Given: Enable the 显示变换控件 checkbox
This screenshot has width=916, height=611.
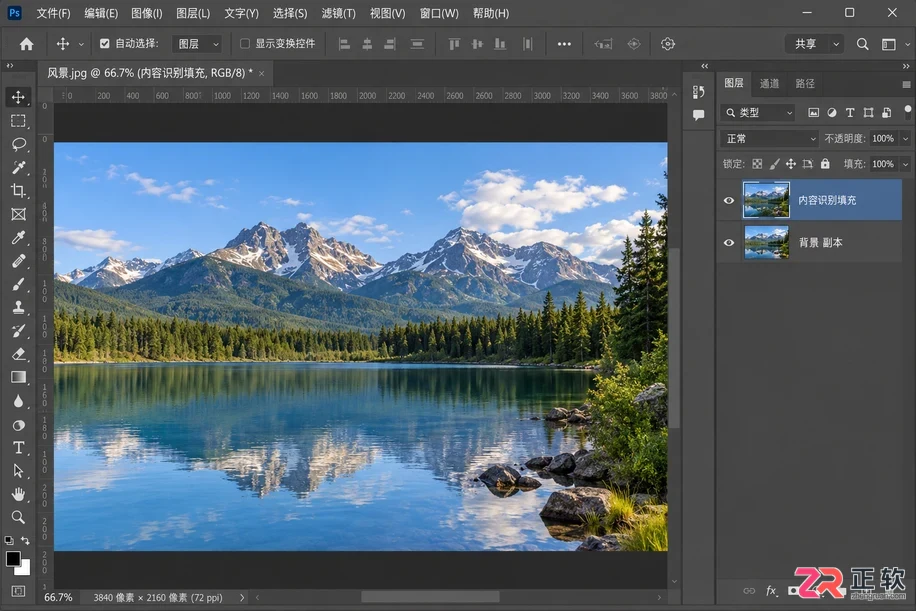Looking at the screenshot, I should (245, 43).
